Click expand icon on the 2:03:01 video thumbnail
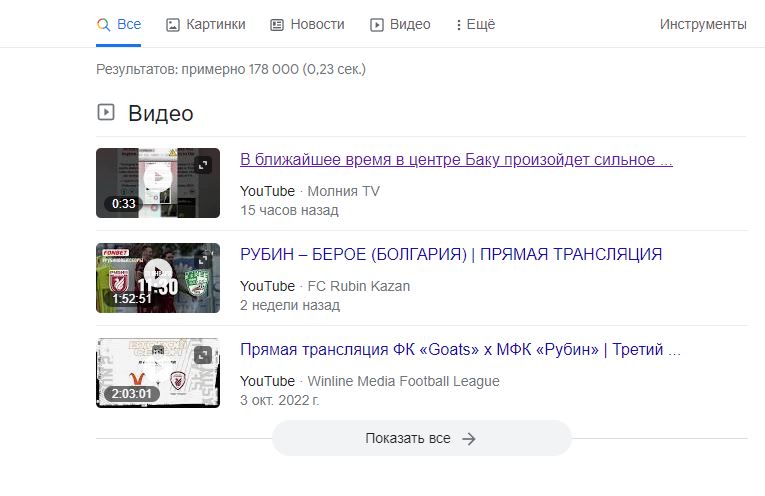 (203, 355)
